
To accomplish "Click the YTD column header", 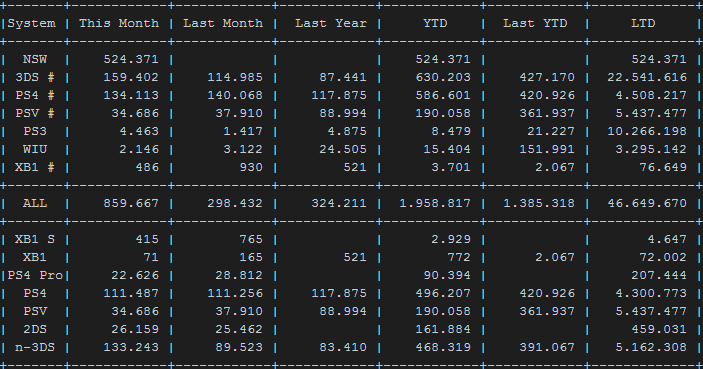I will [435, 23].
